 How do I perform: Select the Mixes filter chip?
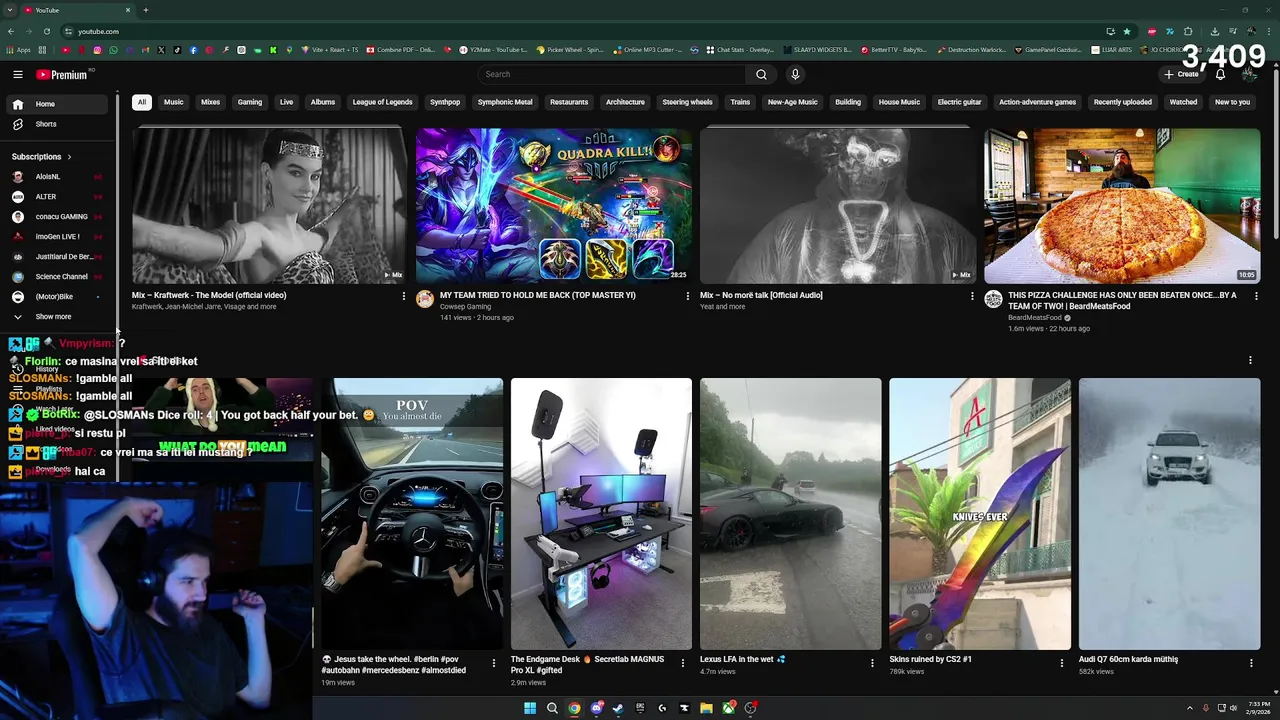pyautogui.click(x=210, y=102)
